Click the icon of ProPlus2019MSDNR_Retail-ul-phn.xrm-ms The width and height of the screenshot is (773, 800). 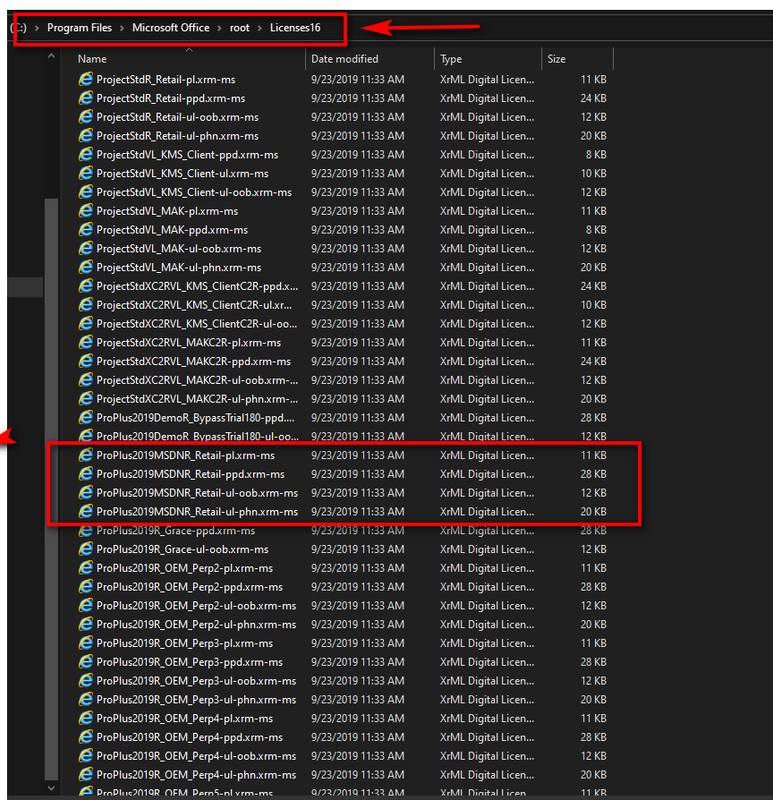coord(86,511)
